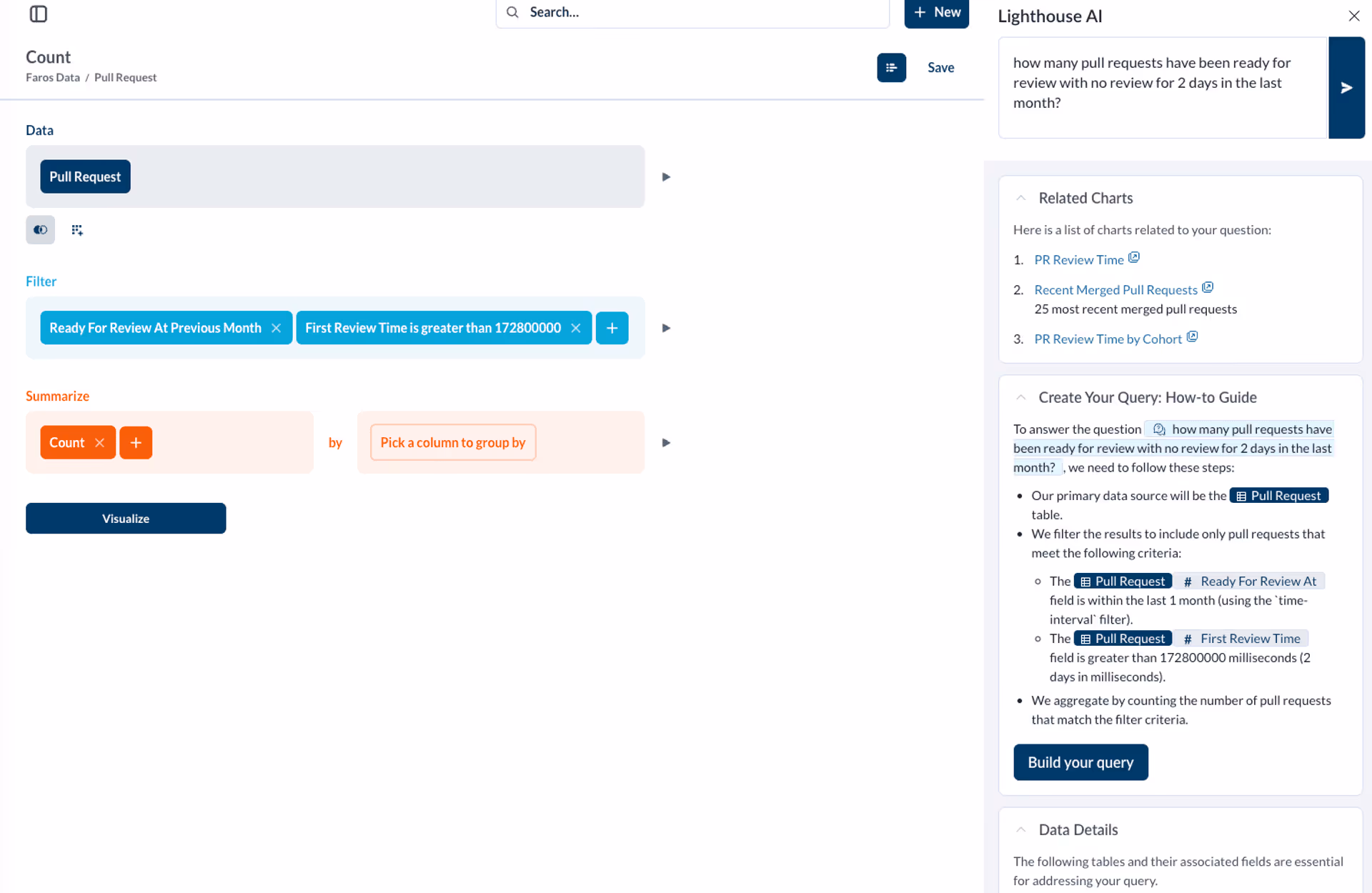Send the Lighthouse AI question

(x=1346, y=88)
